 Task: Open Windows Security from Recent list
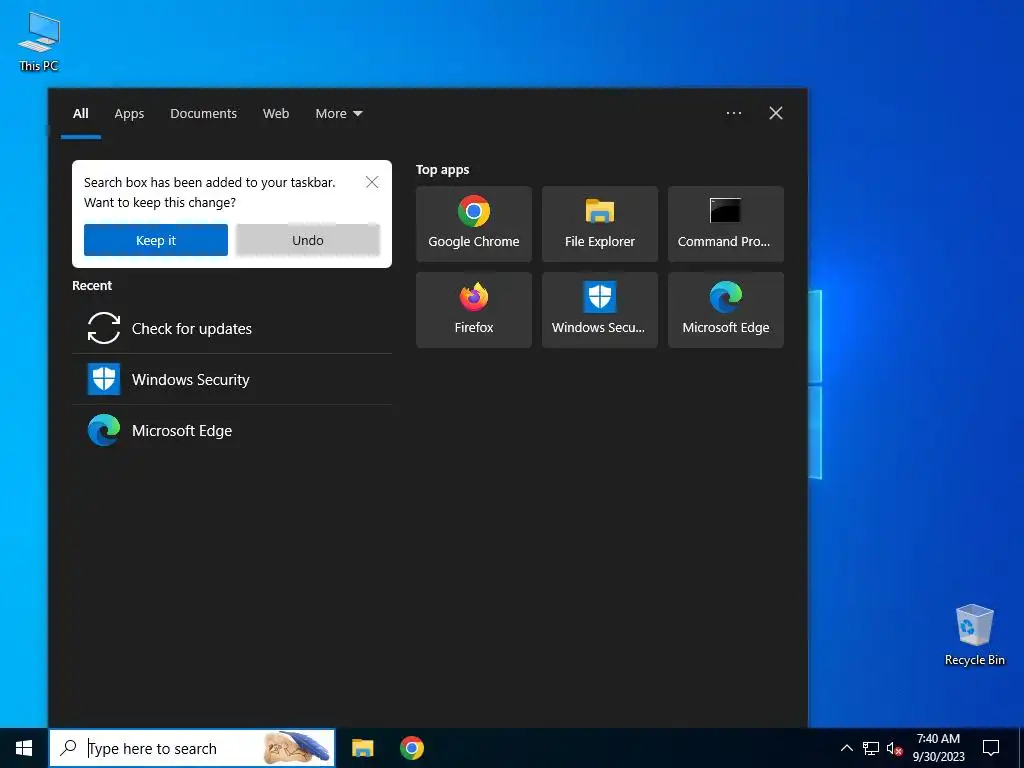click(232, 379)
